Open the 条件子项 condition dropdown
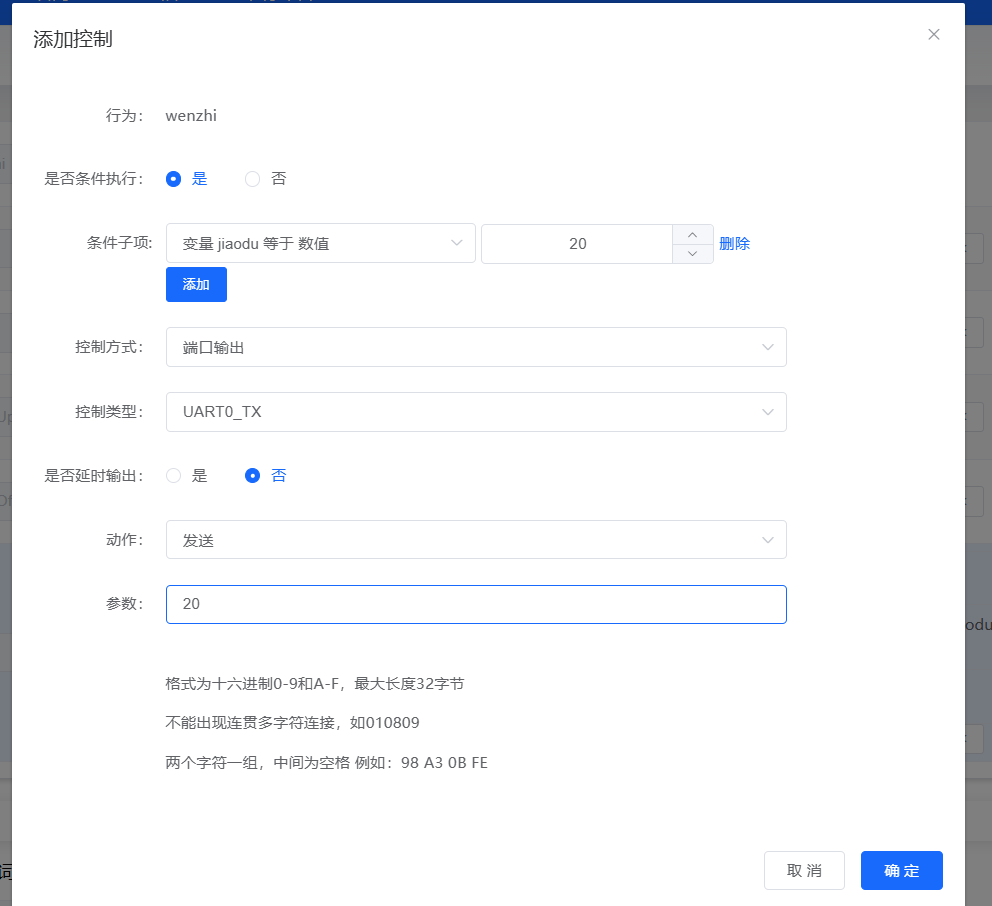 pyautogui.click(x=320, y=243)
